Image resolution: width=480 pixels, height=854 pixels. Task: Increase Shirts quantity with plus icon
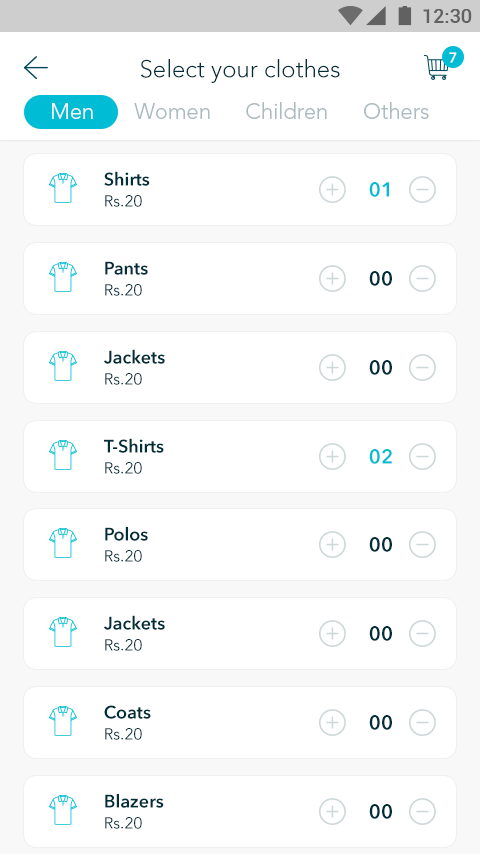tap(332, 190)
